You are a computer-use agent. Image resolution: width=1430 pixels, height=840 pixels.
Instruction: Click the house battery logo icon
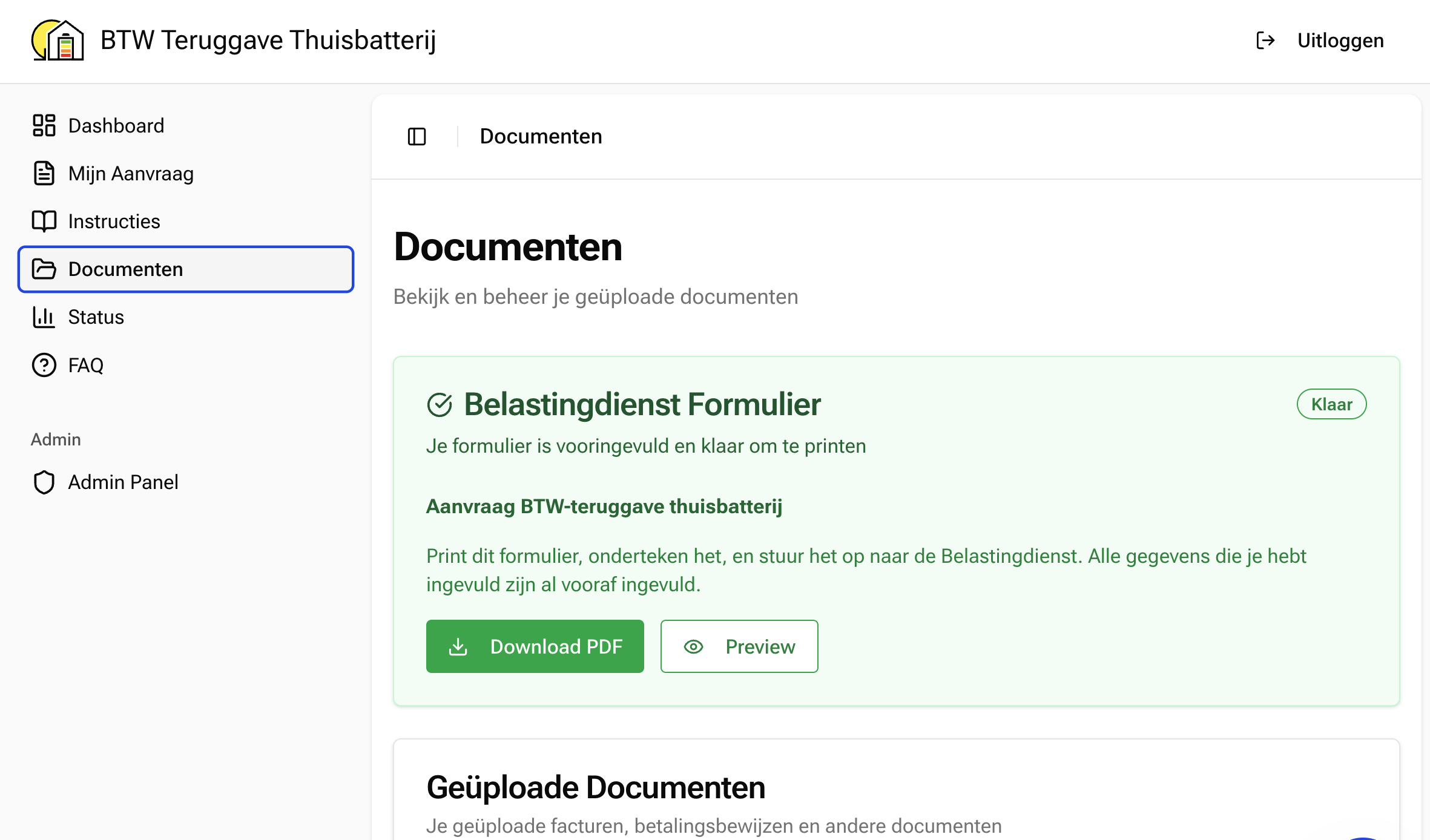coord(58,41)
